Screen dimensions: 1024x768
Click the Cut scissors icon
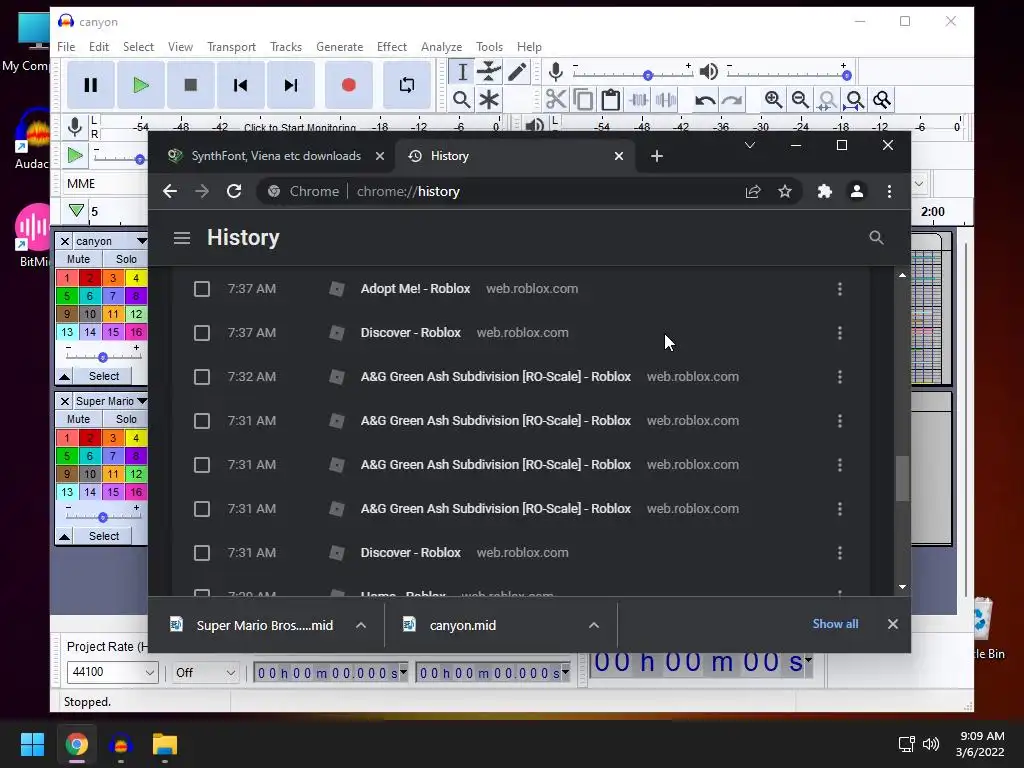point(556,100)
